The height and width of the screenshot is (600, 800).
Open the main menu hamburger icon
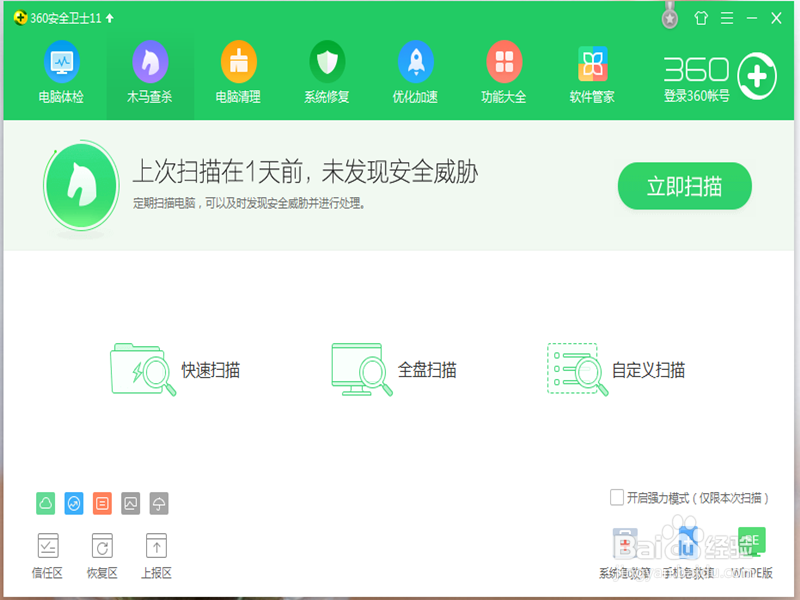727,18
